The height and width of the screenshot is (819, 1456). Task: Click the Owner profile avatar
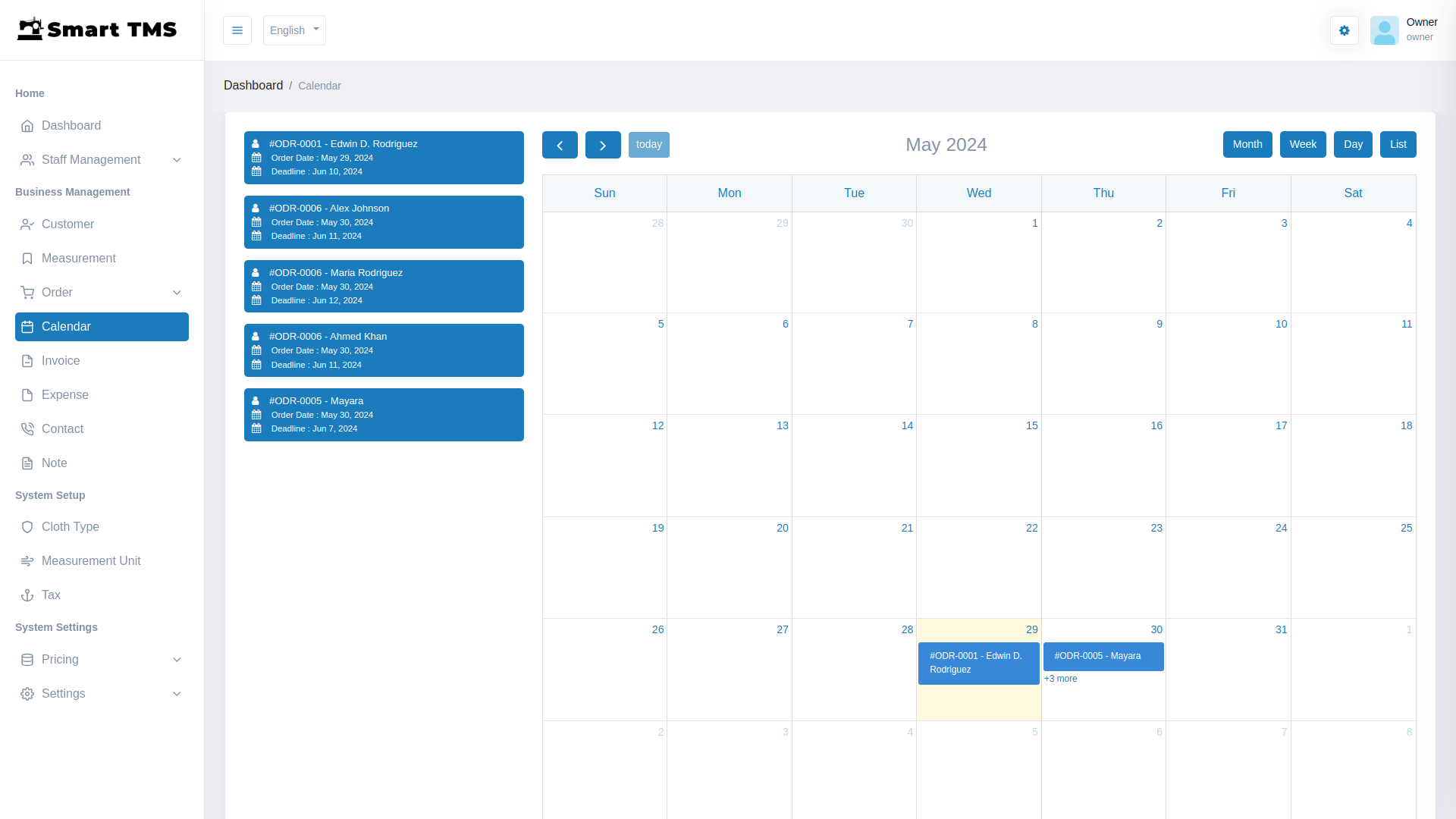[1385, 30]
